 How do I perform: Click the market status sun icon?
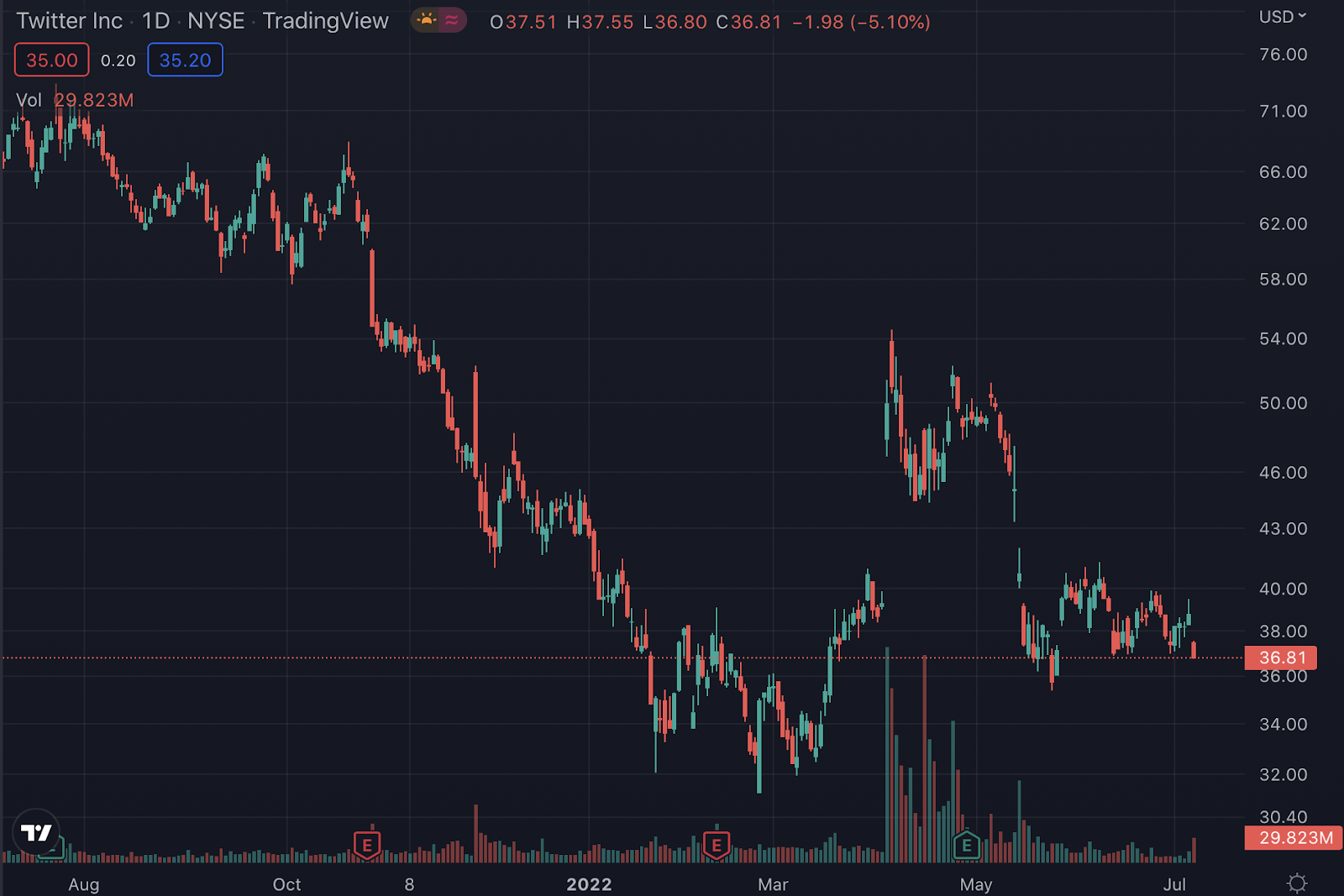click(426, 20)
